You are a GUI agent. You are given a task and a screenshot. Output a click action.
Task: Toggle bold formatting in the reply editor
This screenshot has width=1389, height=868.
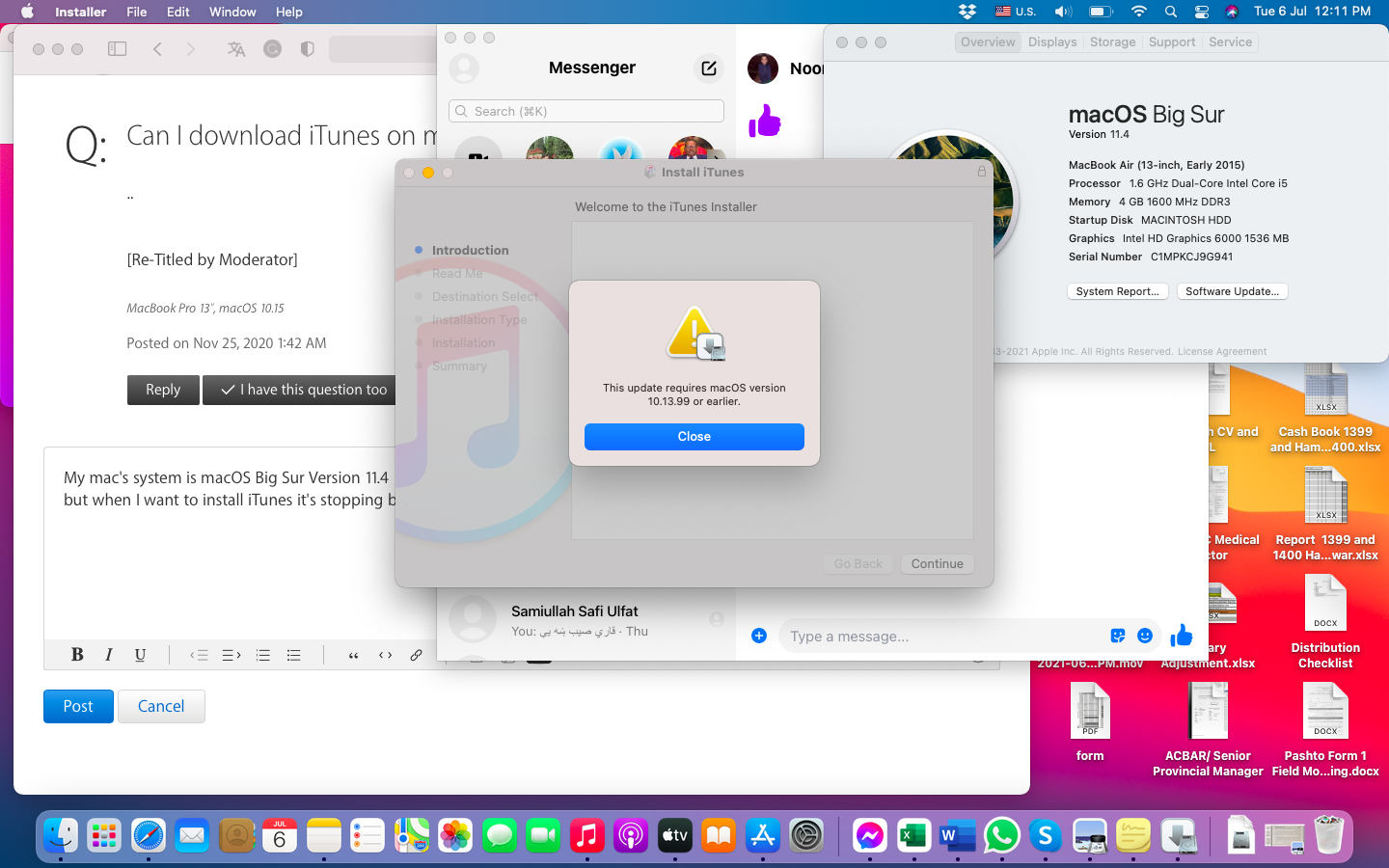pos(77,655)
